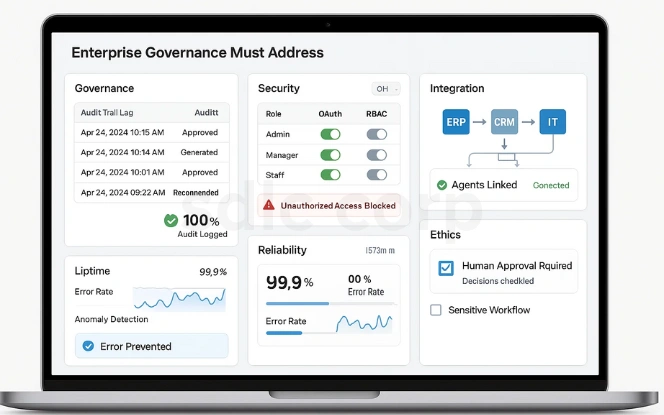Click the green Audit Logged checkmark icon
The image size is (664, 415).
pos(171,220)
